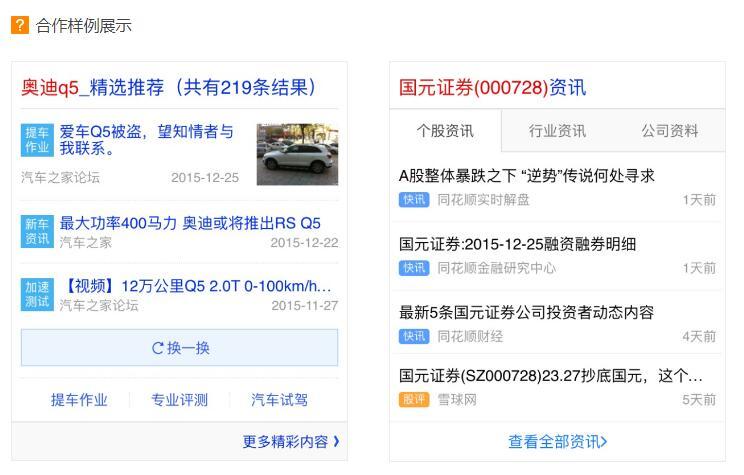Open the 提车作业 category link
Image resolution: width=744 pixels, height=475 pixels.
pyautogui.click(x=79, y=400)
